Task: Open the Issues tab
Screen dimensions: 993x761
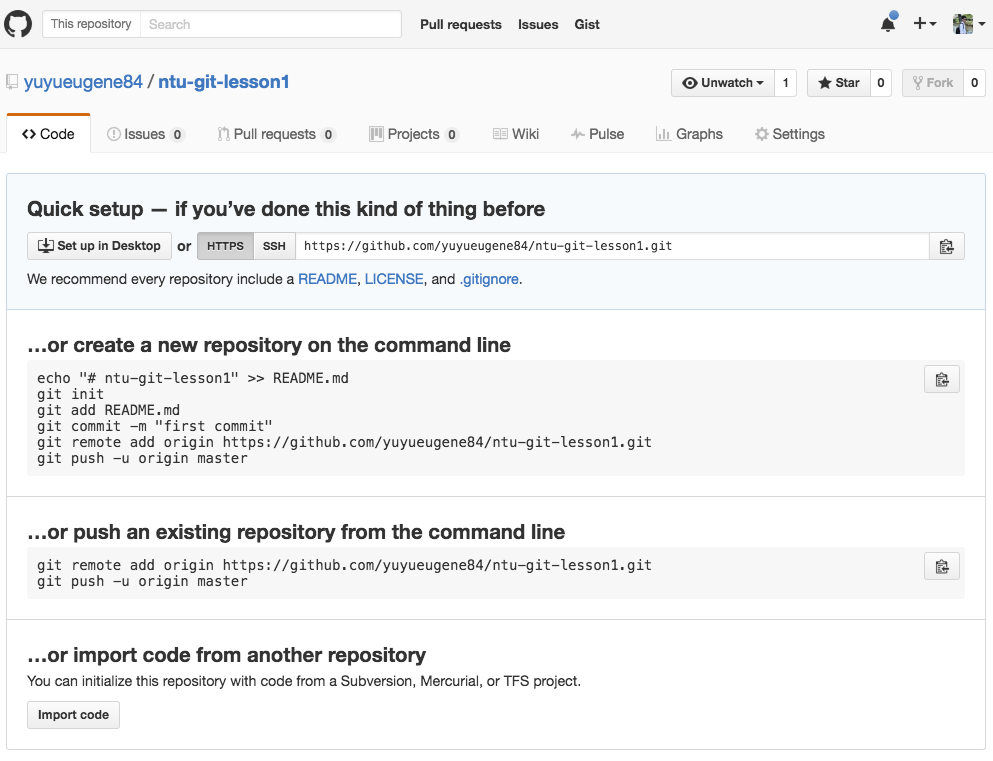Action: (x=145, y=134)
